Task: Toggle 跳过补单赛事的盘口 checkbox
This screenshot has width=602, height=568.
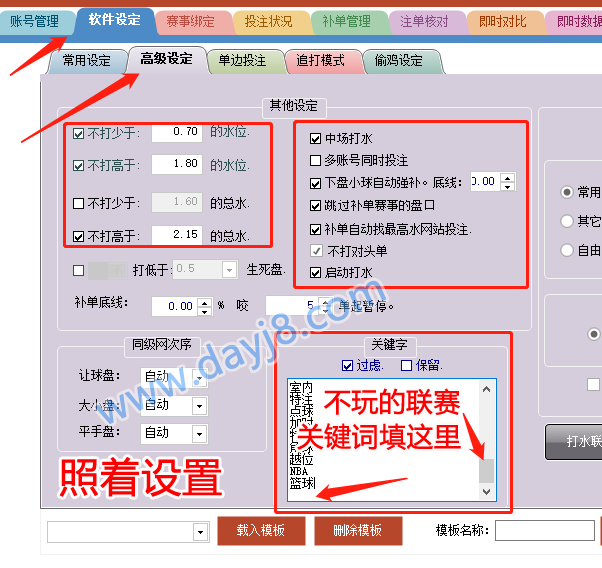Action: 315,206
